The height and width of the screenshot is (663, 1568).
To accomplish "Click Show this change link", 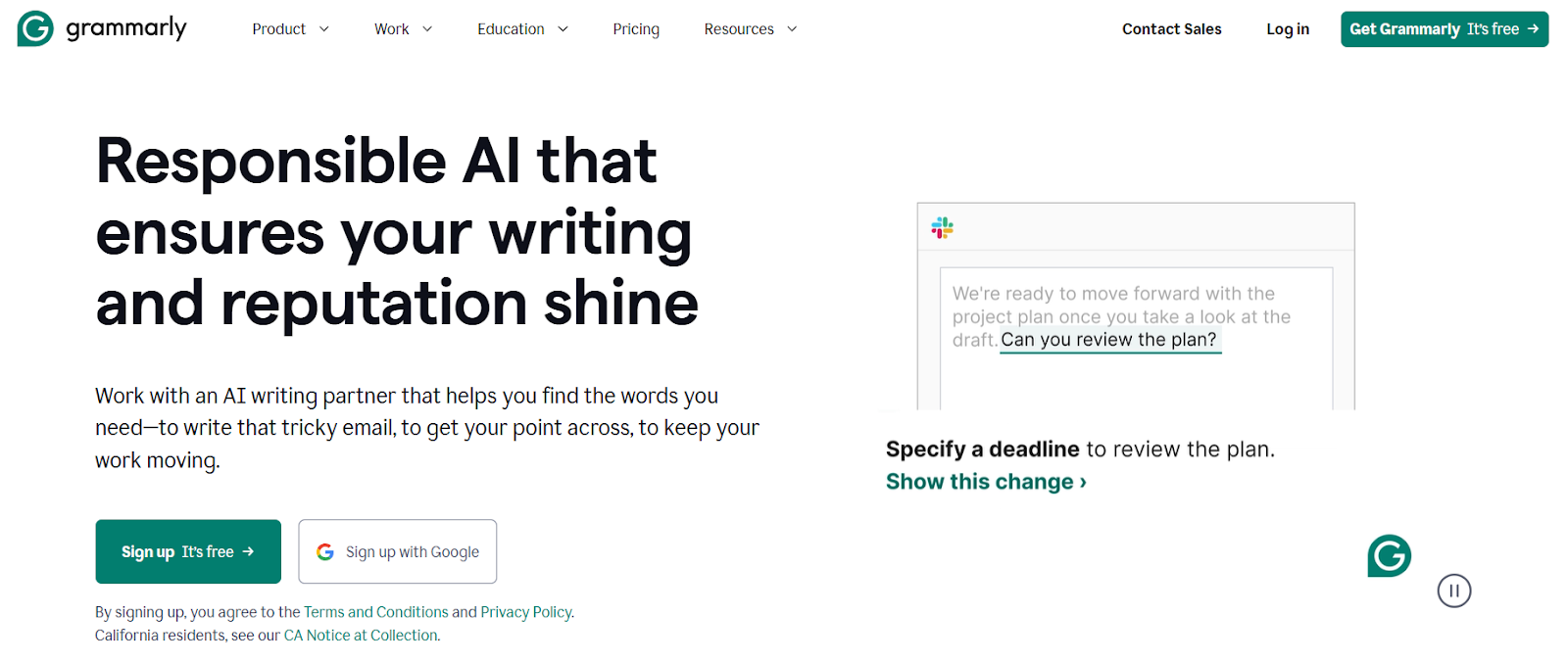I will pos(985,482).
